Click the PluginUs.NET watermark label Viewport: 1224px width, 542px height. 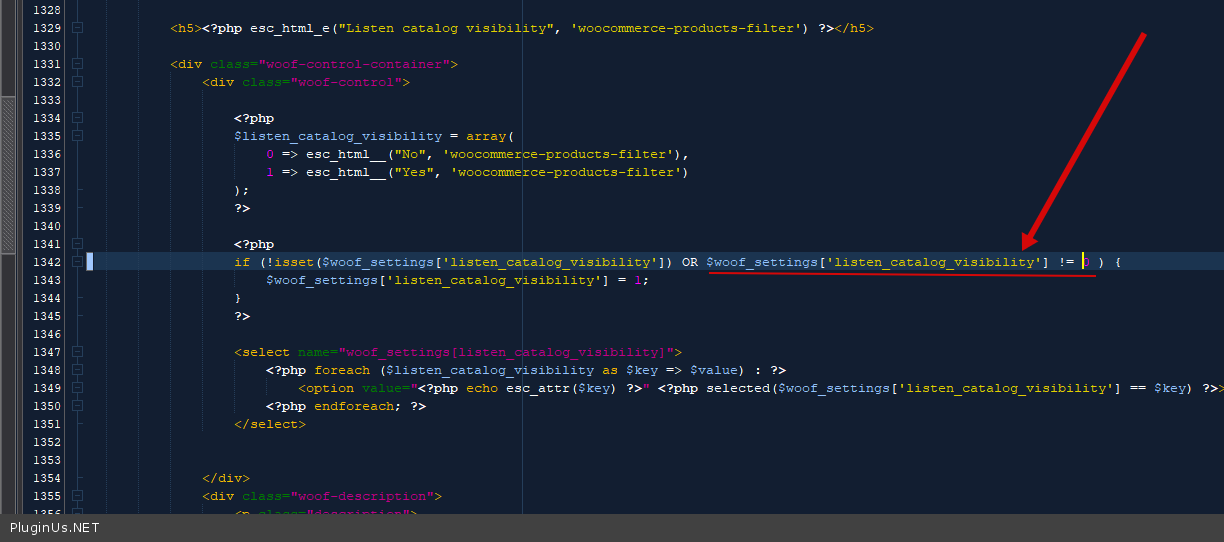click(55, 528)
